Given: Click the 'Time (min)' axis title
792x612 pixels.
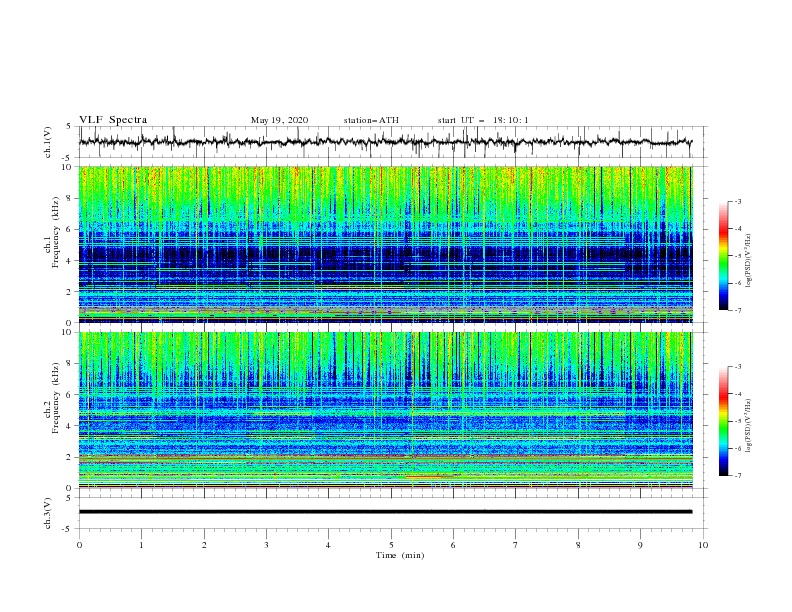Looking at the screenshot, I should pos(400,555).
